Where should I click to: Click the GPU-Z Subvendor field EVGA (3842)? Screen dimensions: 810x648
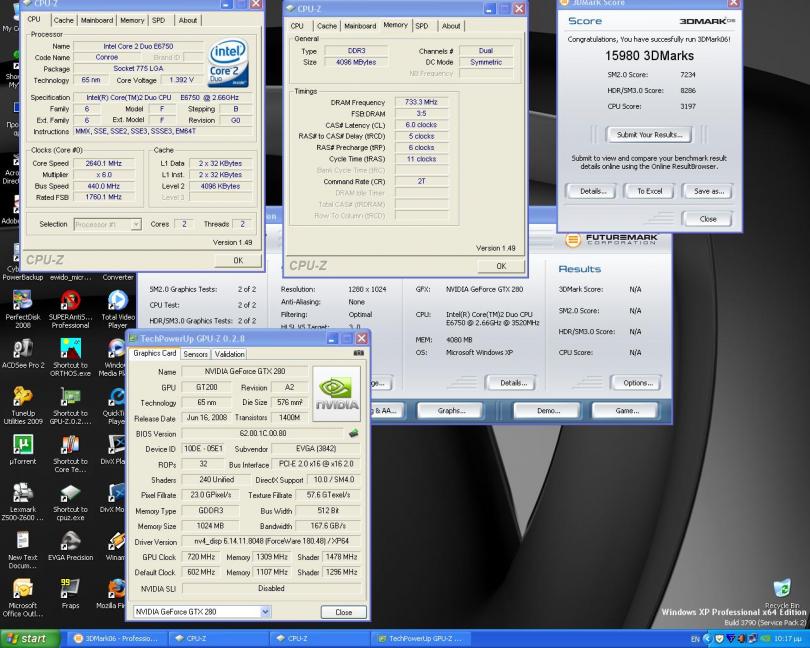316,449
